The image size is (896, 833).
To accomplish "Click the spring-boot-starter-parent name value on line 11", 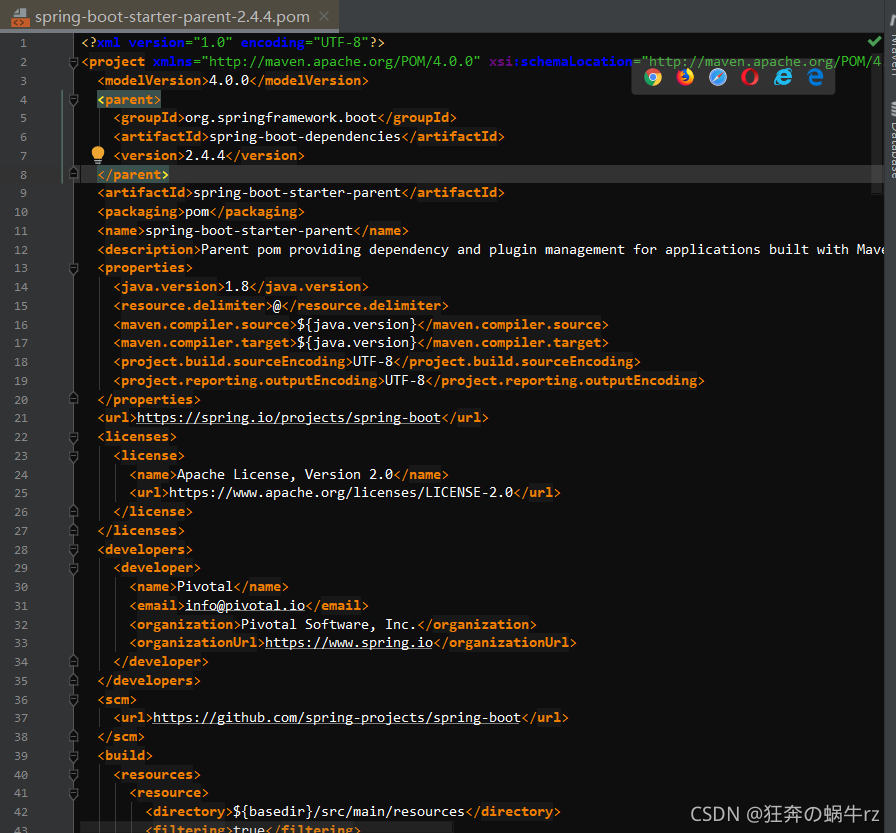I will 249,231.
